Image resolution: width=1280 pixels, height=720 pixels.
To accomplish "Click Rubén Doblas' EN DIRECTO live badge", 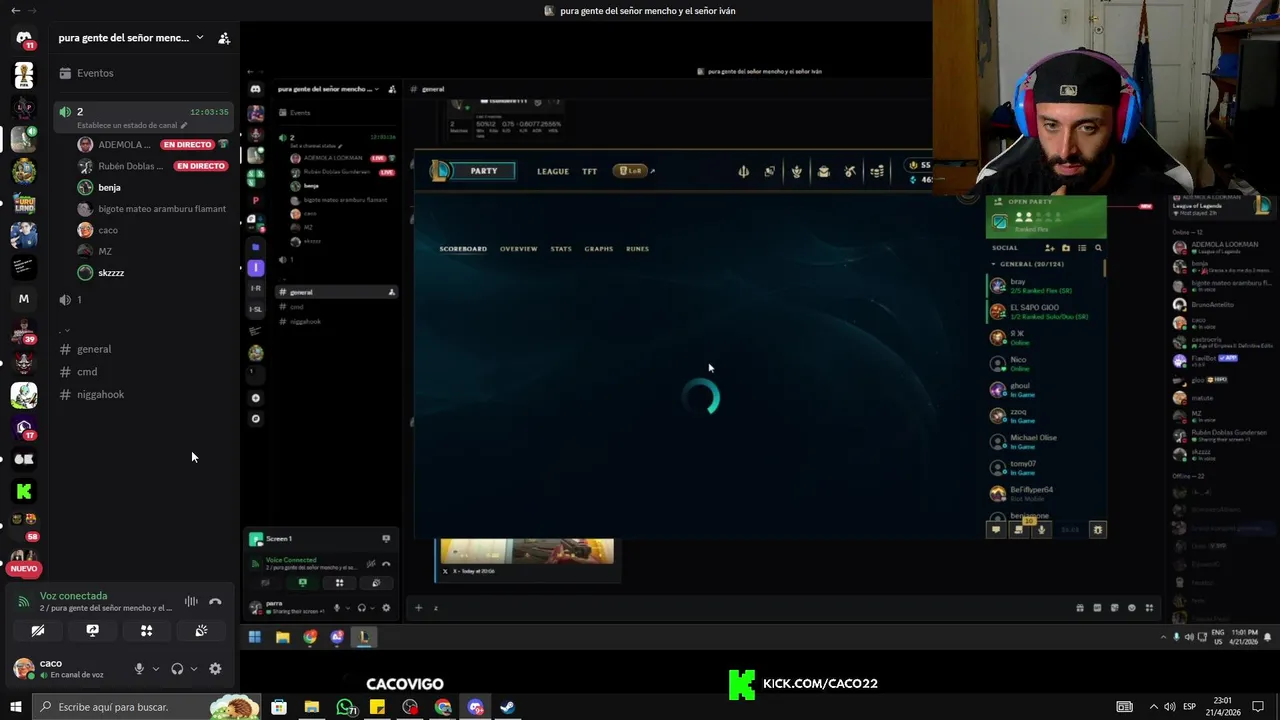I will [x=201, y=166].
